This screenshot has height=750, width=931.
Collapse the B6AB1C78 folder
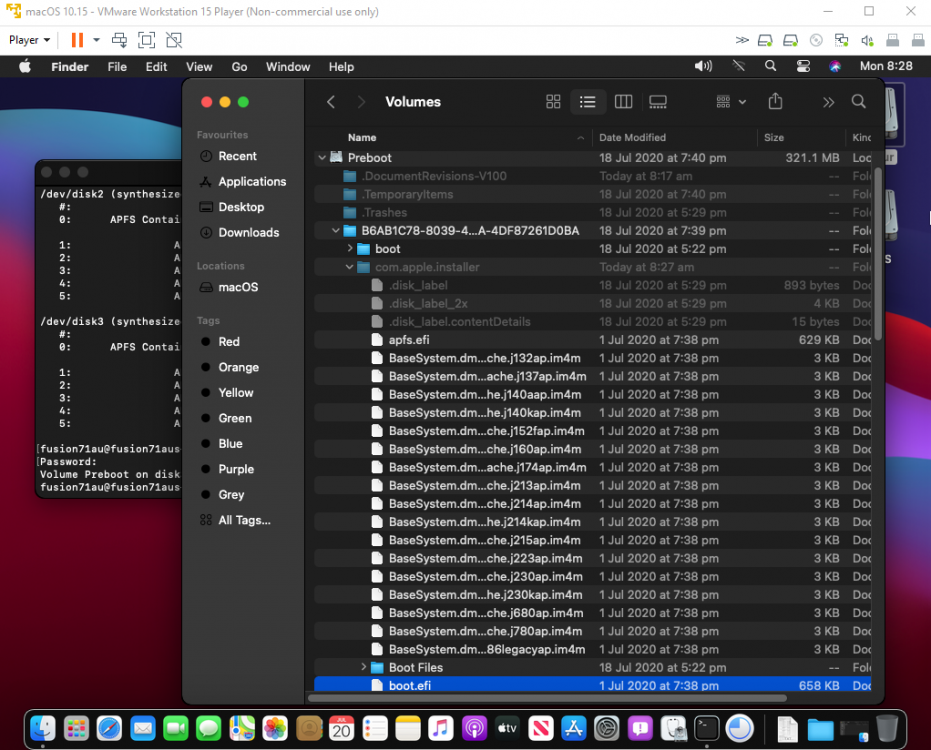pyautogui.click(x=335, y=230)
